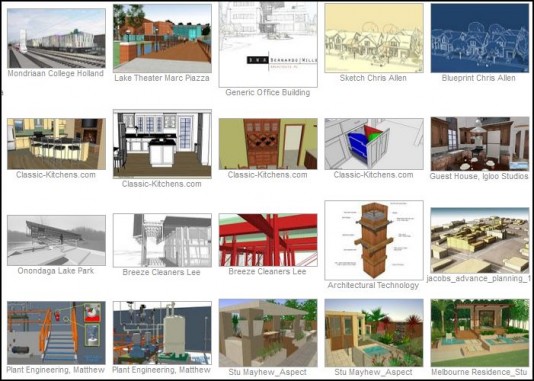This screenshot has width=534, height=381.
Task: Click the 'Onondaga Lake Park' caption
Action: 56,271
